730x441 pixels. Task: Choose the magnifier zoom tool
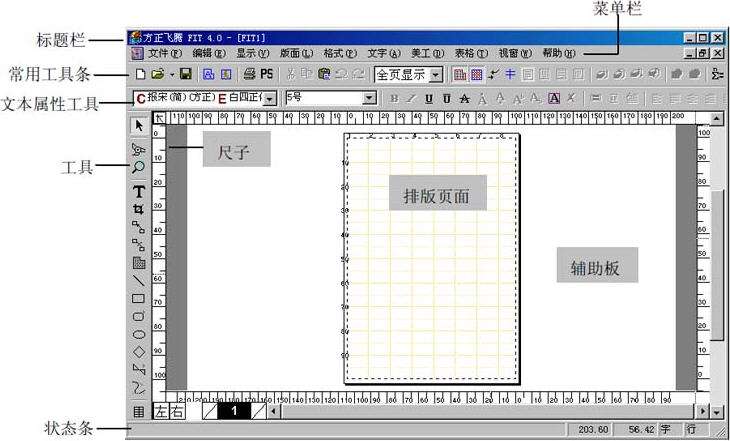(138, 167)
